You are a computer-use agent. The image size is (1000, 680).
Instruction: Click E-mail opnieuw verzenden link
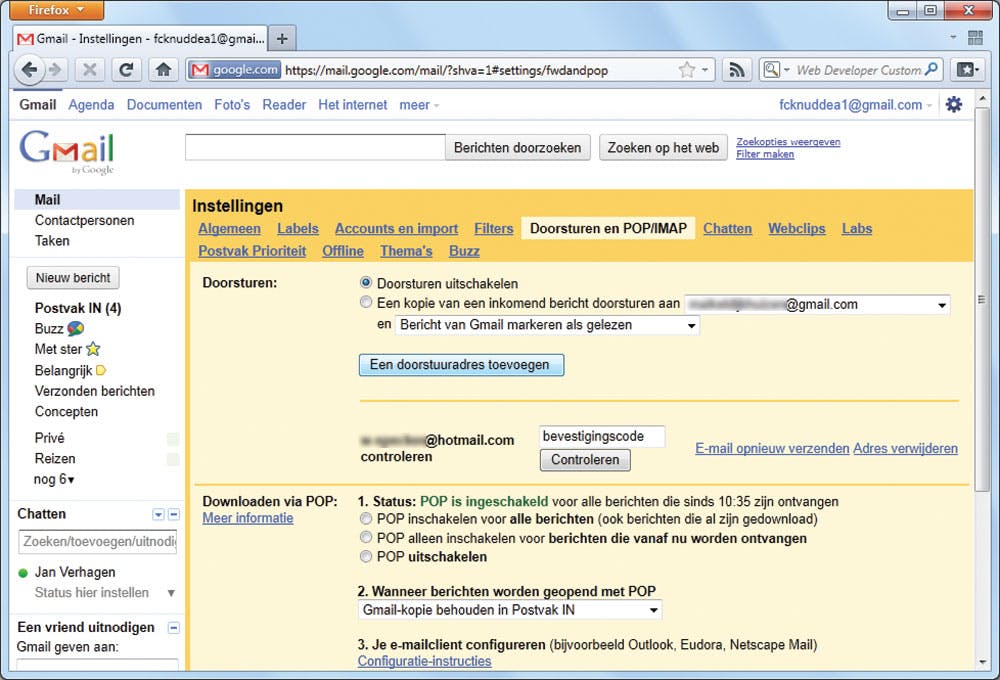[x=772, y=449]
